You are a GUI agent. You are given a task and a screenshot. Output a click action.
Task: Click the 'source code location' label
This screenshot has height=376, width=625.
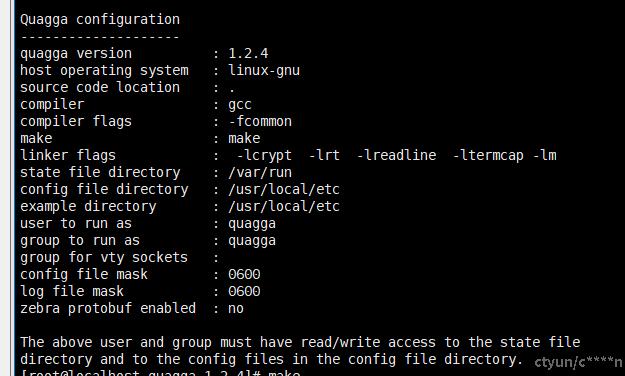click(x=100, y=87)
